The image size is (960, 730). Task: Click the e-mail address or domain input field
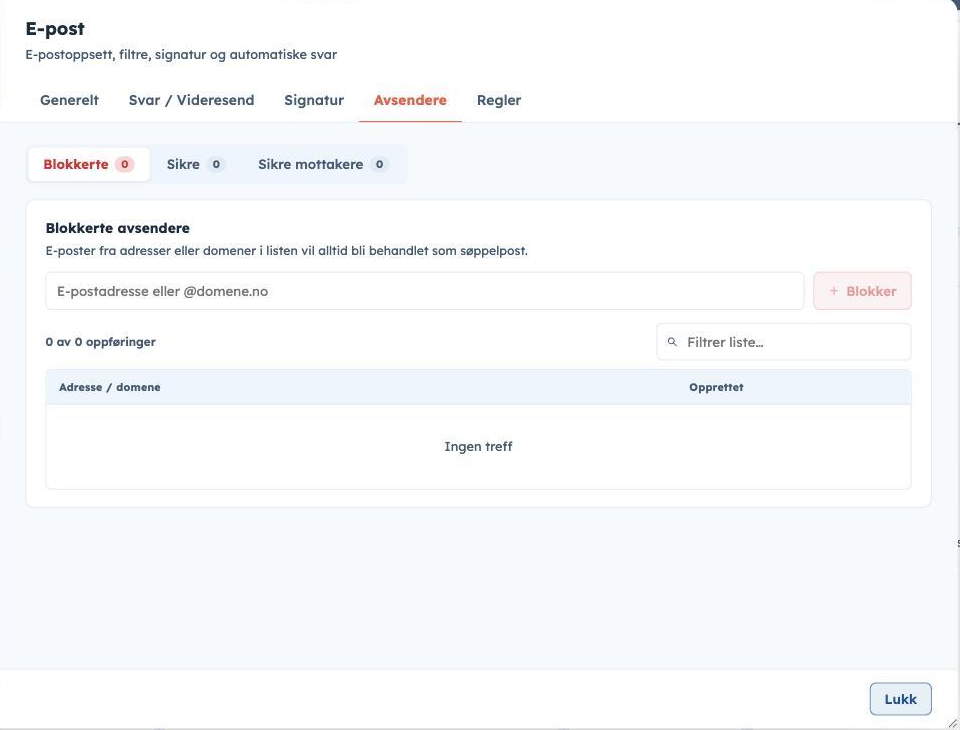[425, 291]
